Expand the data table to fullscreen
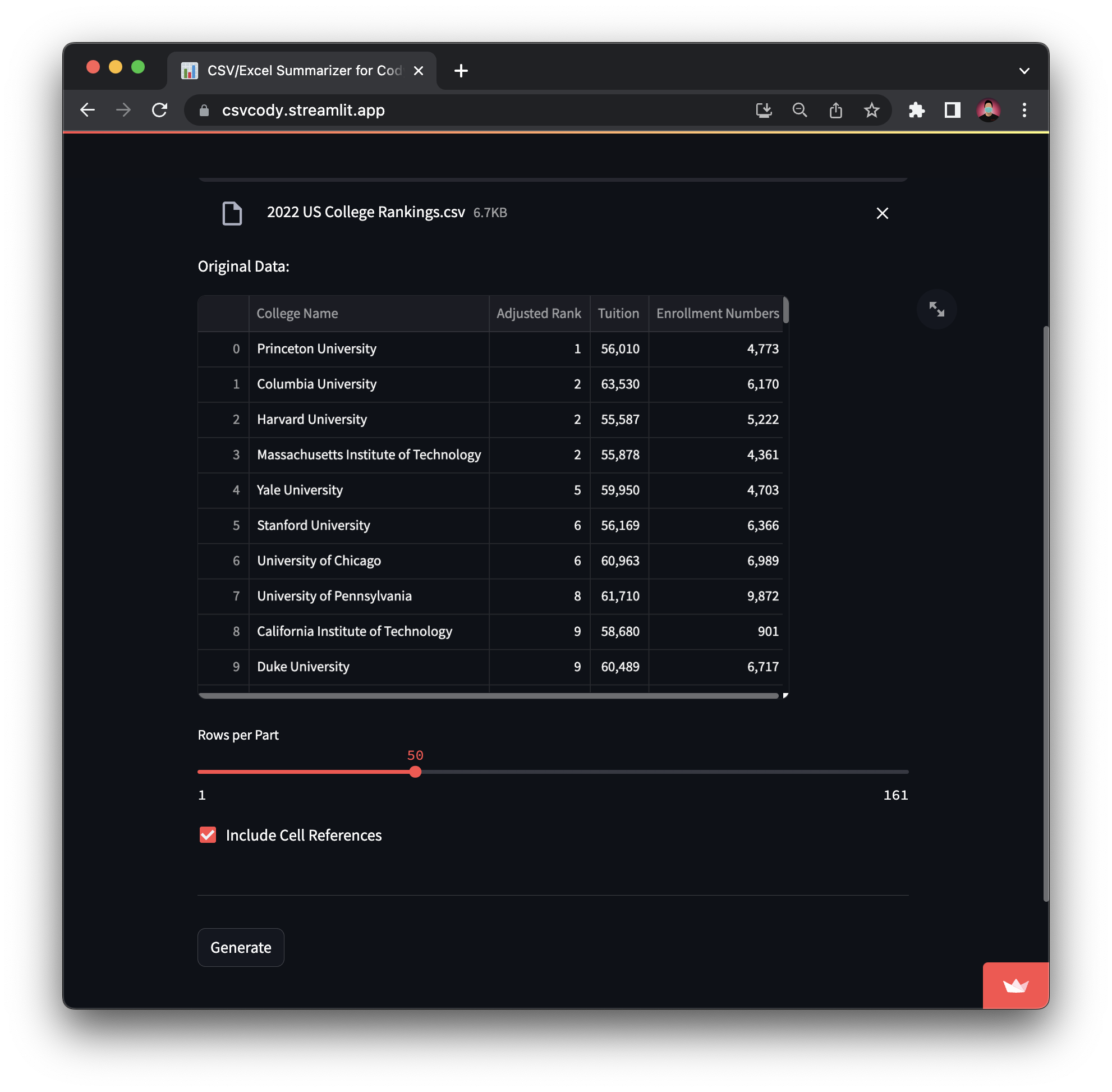This screenshot has width=1112, height=1092. click(x=936, y=310)
